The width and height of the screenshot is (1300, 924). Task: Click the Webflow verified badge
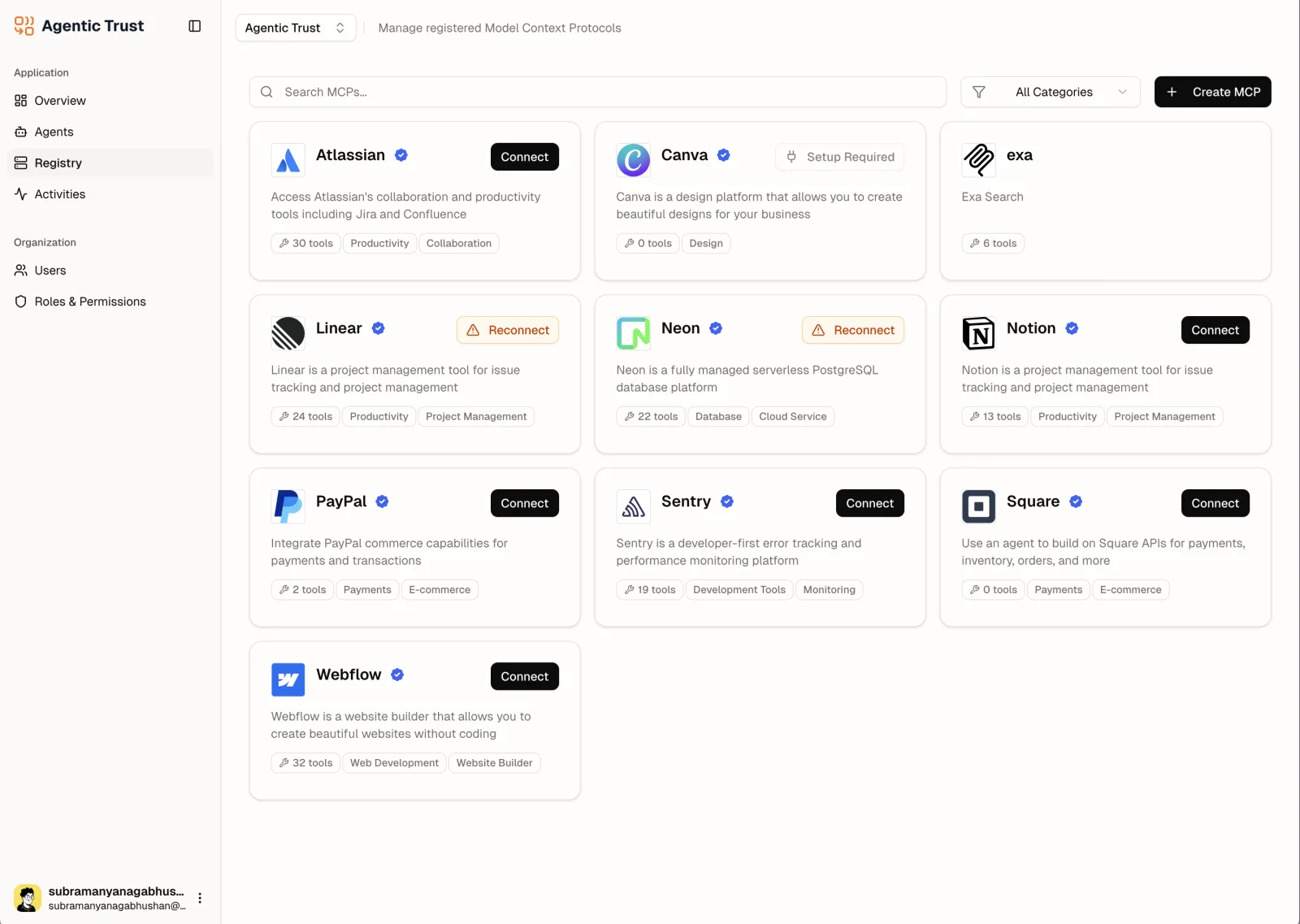point(397,675)
